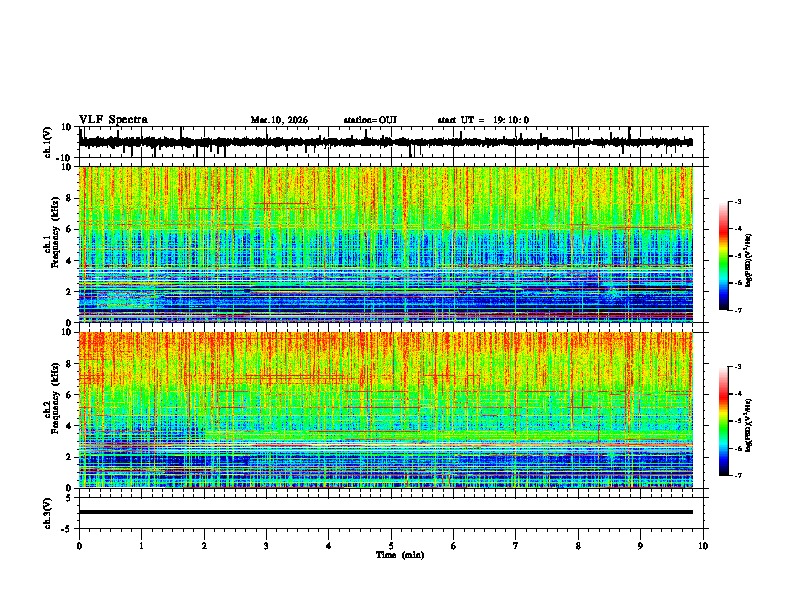The width and height of the screenshot is (792, 612).
Task: Click the "VLF Spectra" plot title
Action: (x=113, y=120)
